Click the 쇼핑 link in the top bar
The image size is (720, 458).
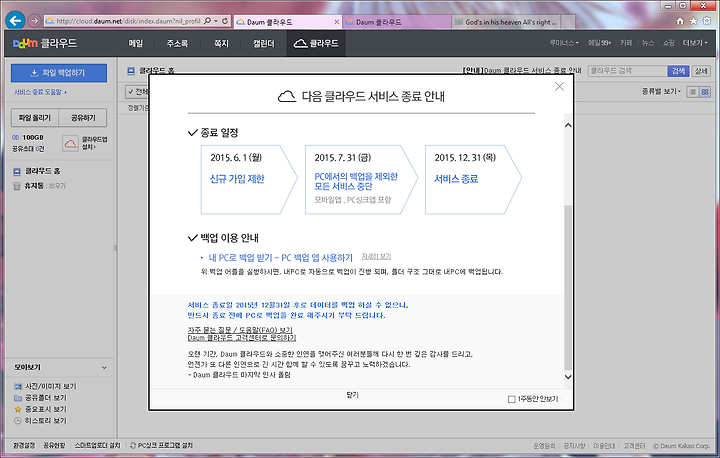[x=669, y=43]
